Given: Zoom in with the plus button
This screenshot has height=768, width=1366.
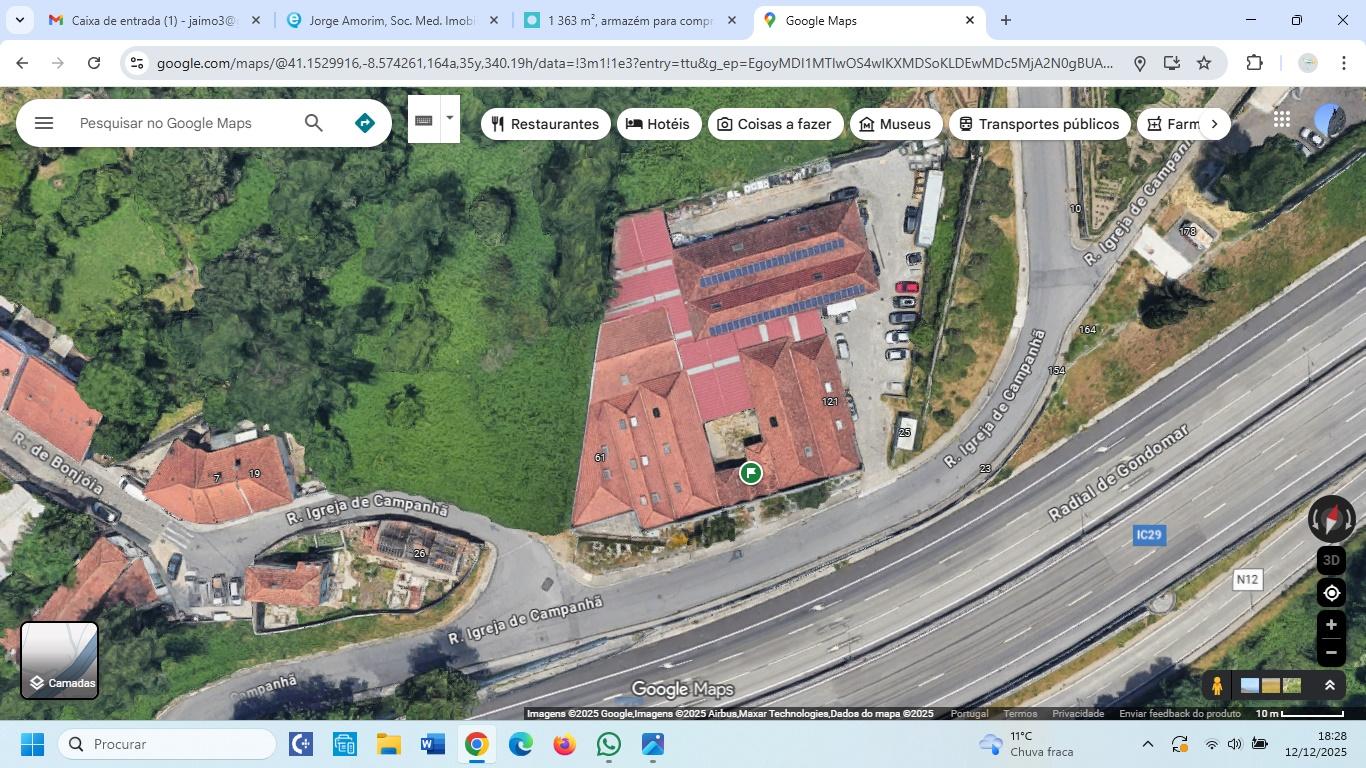Looking at the screenshot, I should pyautogui.click(x=1331, y=625).
